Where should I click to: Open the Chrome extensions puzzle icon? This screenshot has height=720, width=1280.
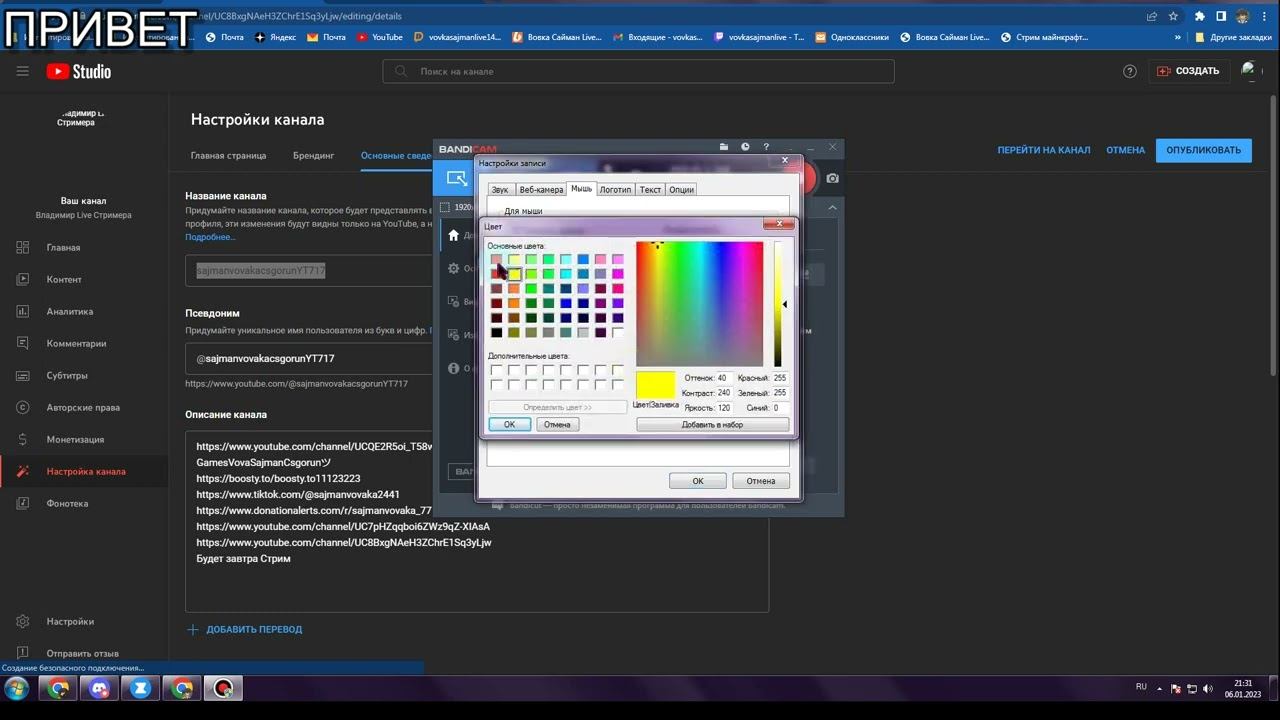point(1199,16)
